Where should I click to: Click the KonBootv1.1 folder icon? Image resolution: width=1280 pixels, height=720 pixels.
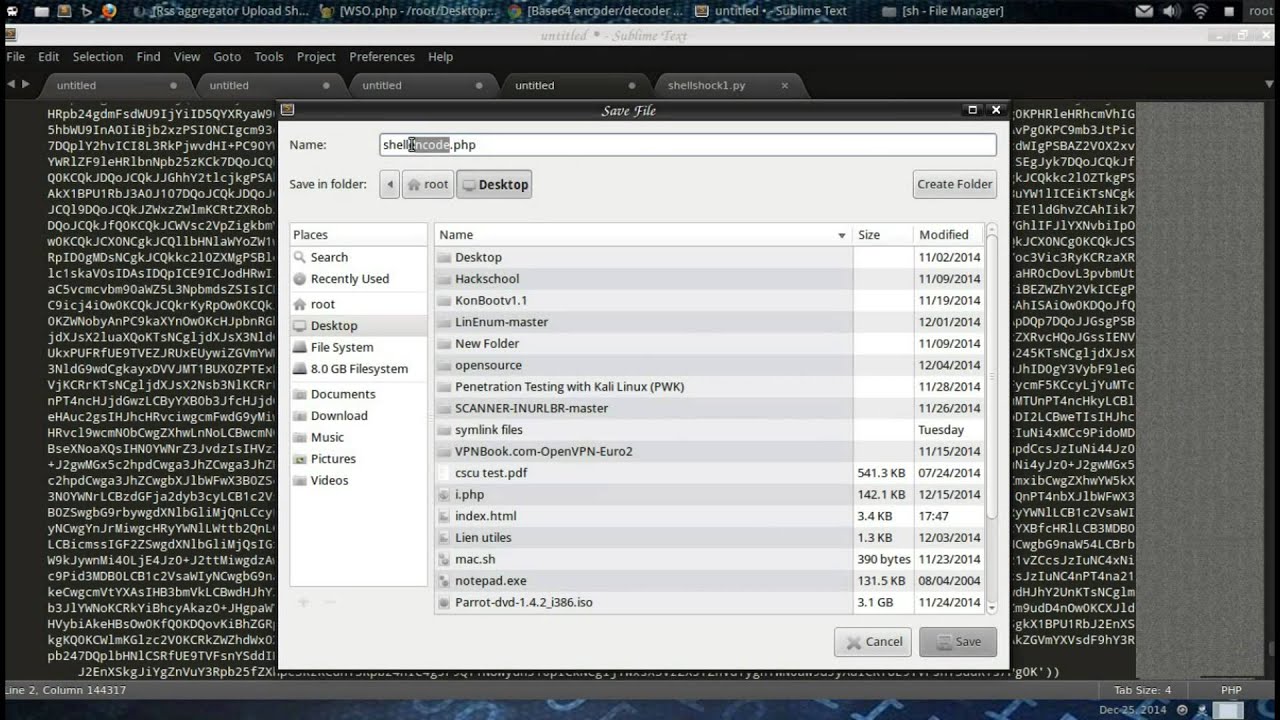tap(445, 300)
